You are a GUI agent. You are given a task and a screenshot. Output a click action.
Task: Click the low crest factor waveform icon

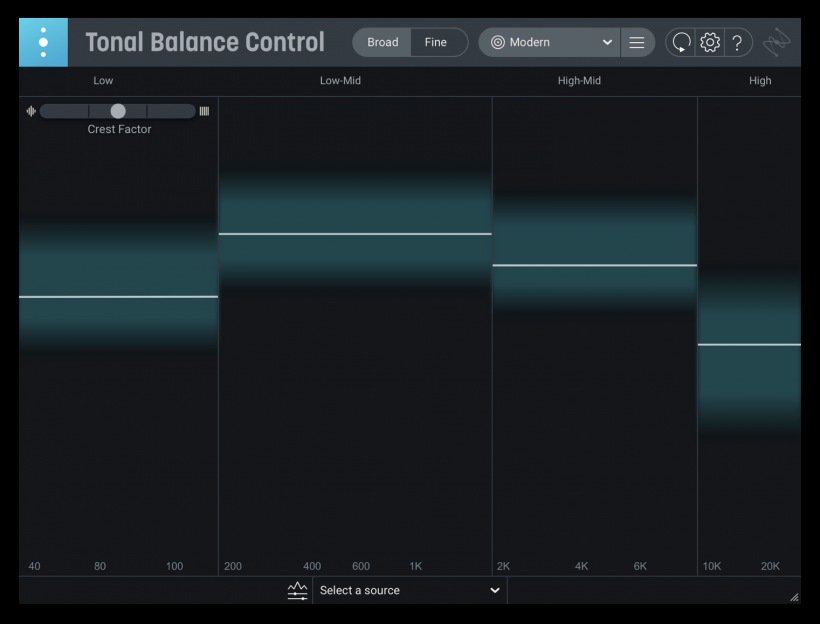pos(31,111)
